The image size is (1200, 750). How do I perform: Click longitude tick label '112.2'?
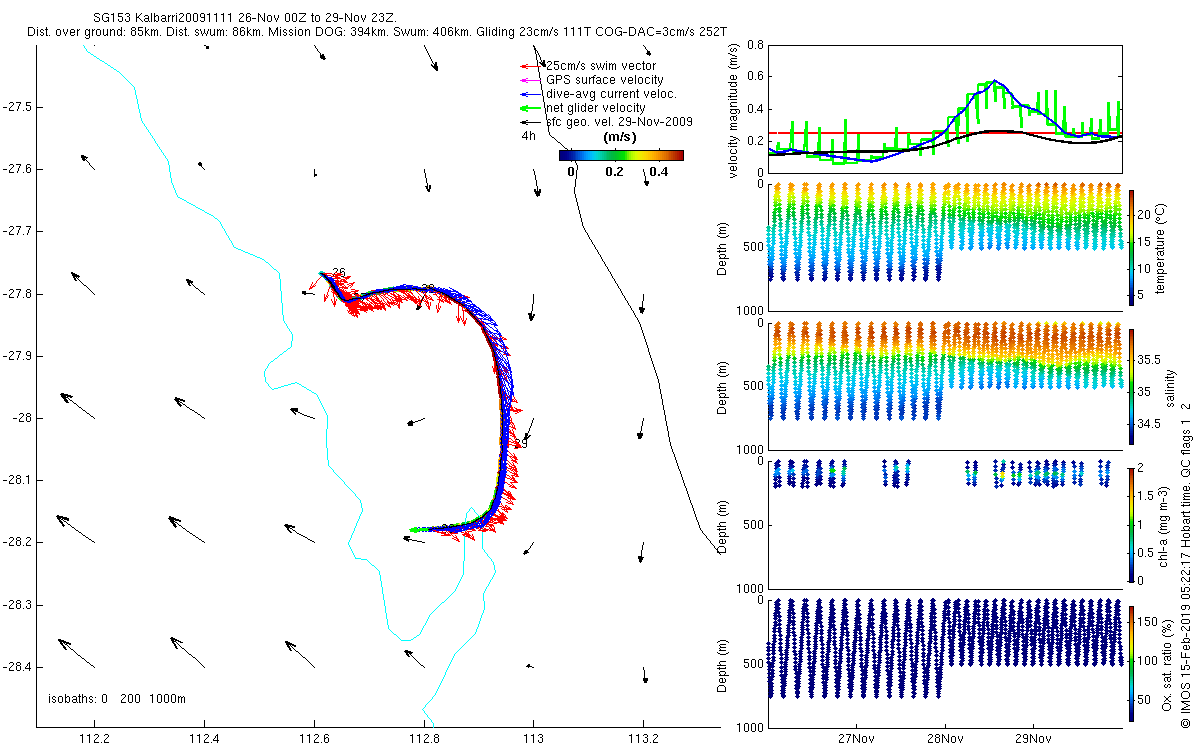94,740
